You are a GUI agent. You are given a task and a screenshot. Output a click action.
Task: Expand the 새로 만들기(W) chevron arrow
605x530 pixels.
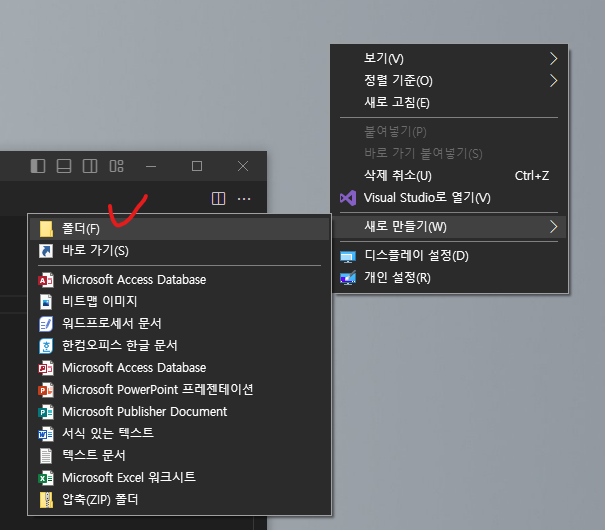pos(554,227)
